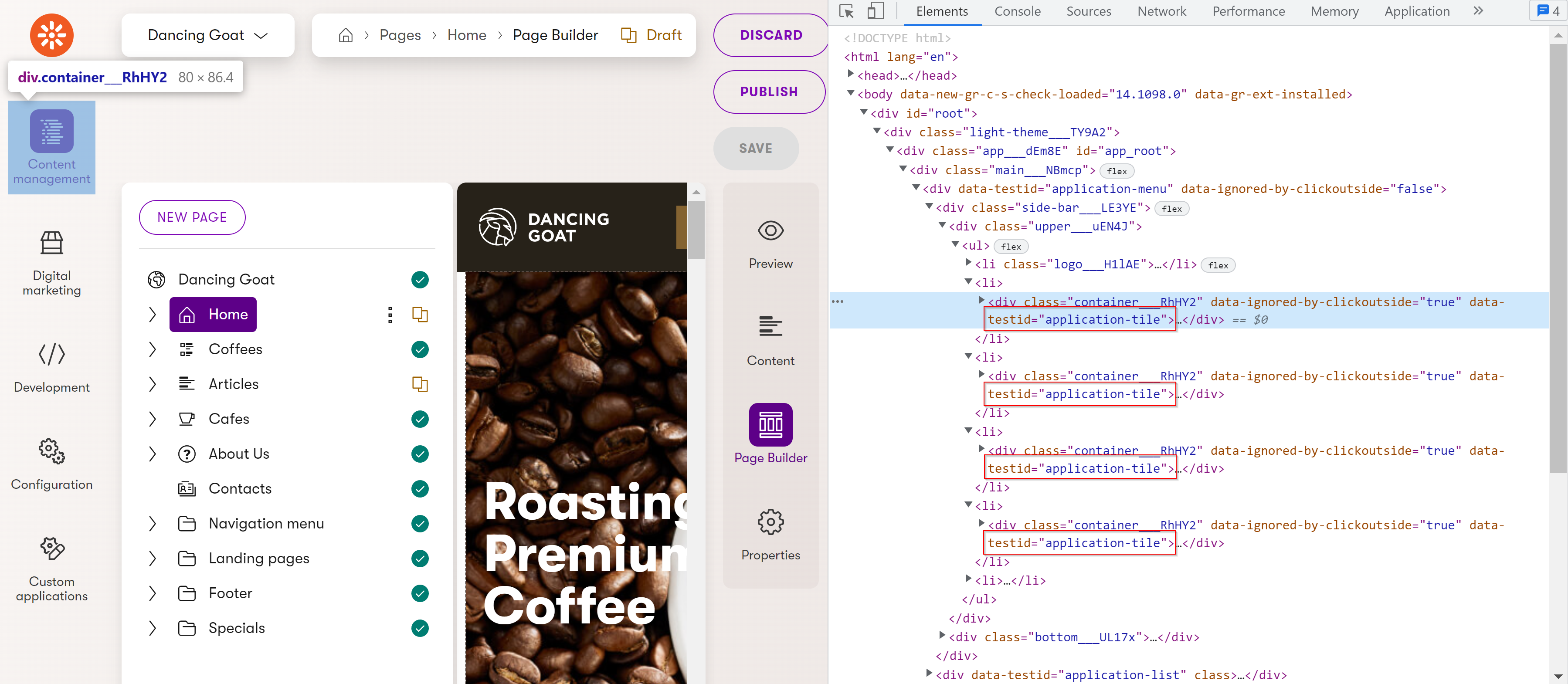Screen dimensions: 1568x684
Task: Click the Kentico orange logo icon
Action: [x=52, y=35]
